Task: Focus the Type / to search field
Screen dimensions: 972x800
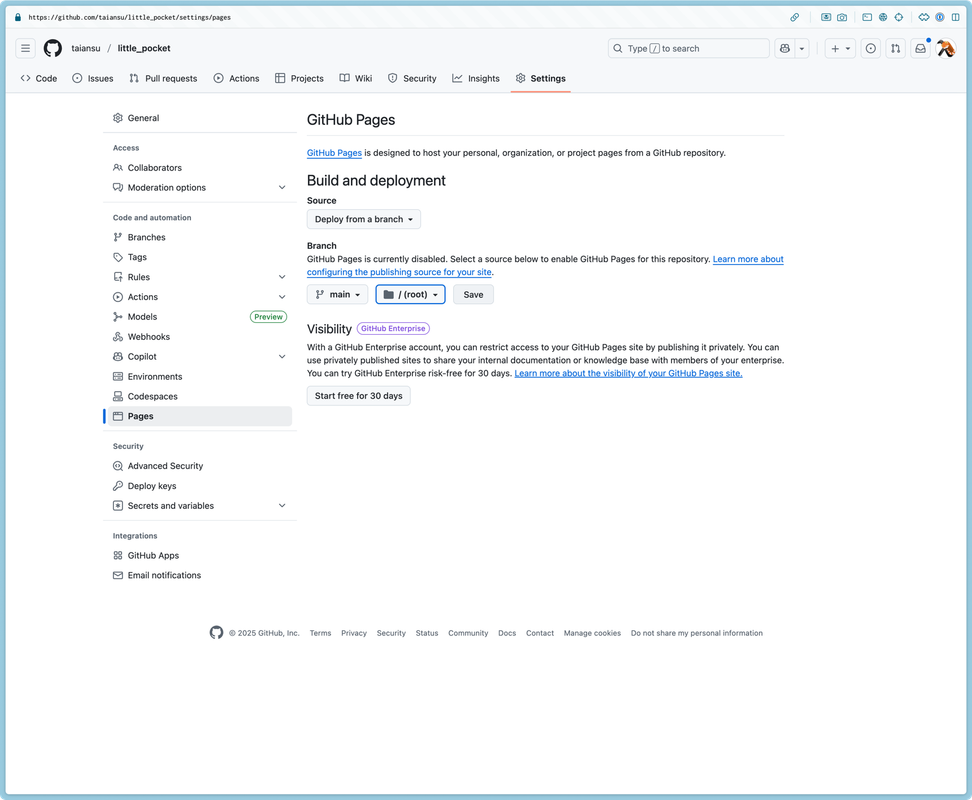Action: 689,48
